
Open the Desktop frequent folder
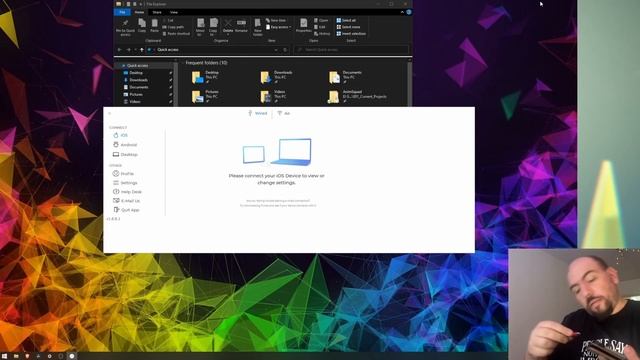tap(206, 76)
